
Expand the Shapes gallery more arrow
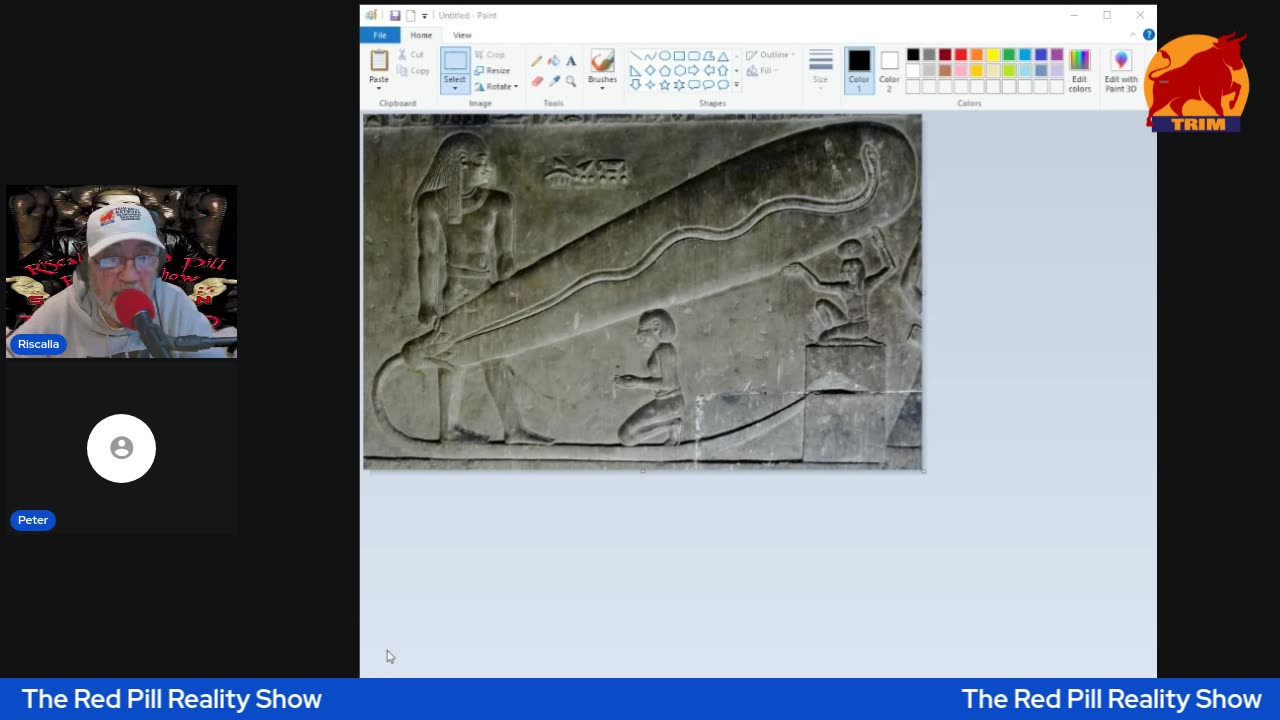pyautogui.click(x=737, y=85)
